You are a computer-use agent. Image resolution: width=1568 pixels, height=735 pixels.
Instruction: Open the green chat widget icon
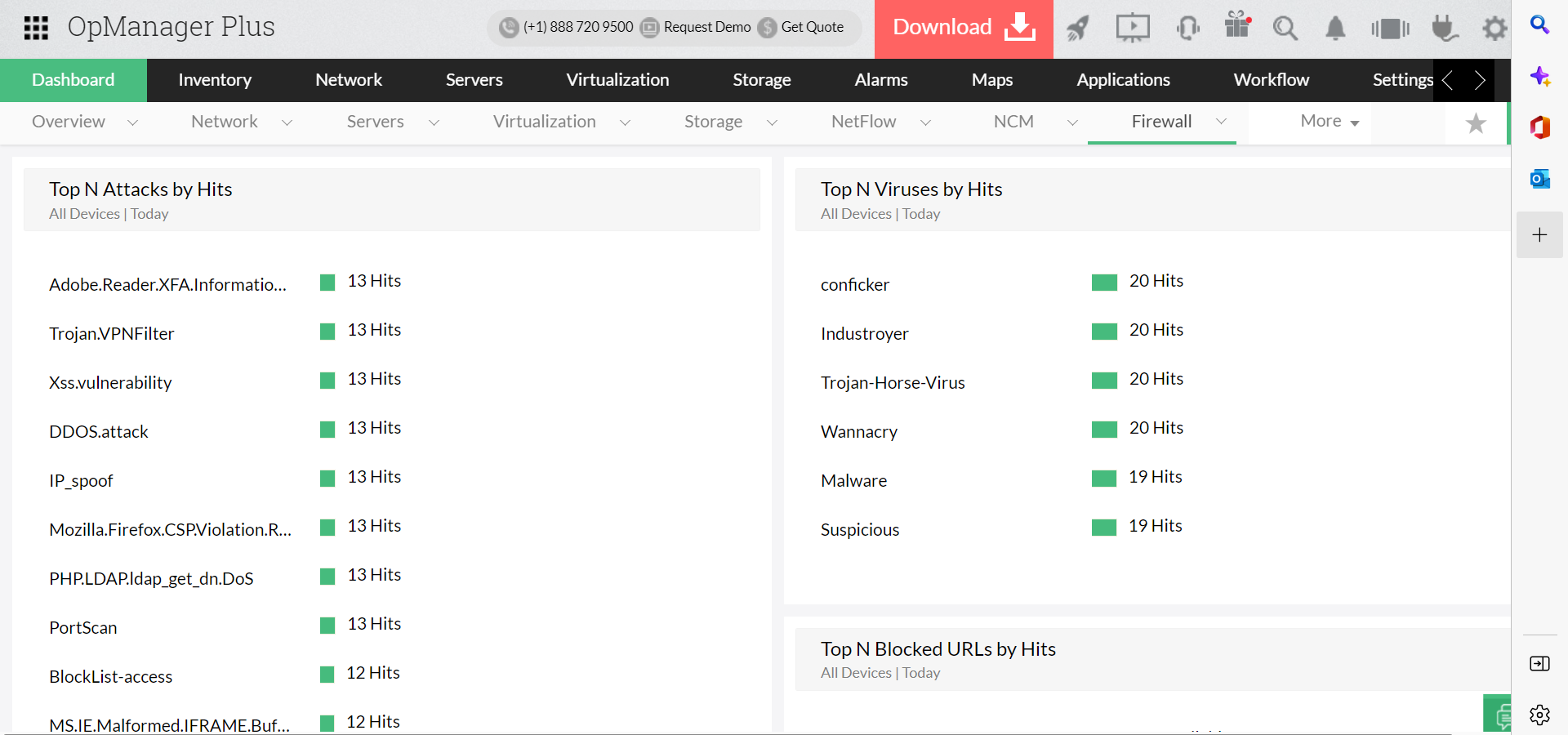pos(1498,714)
